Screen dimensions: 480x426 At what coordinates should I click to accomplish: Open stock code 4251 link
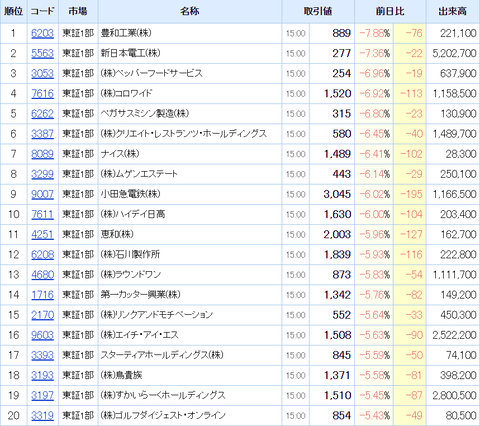[x=42, y=234]
